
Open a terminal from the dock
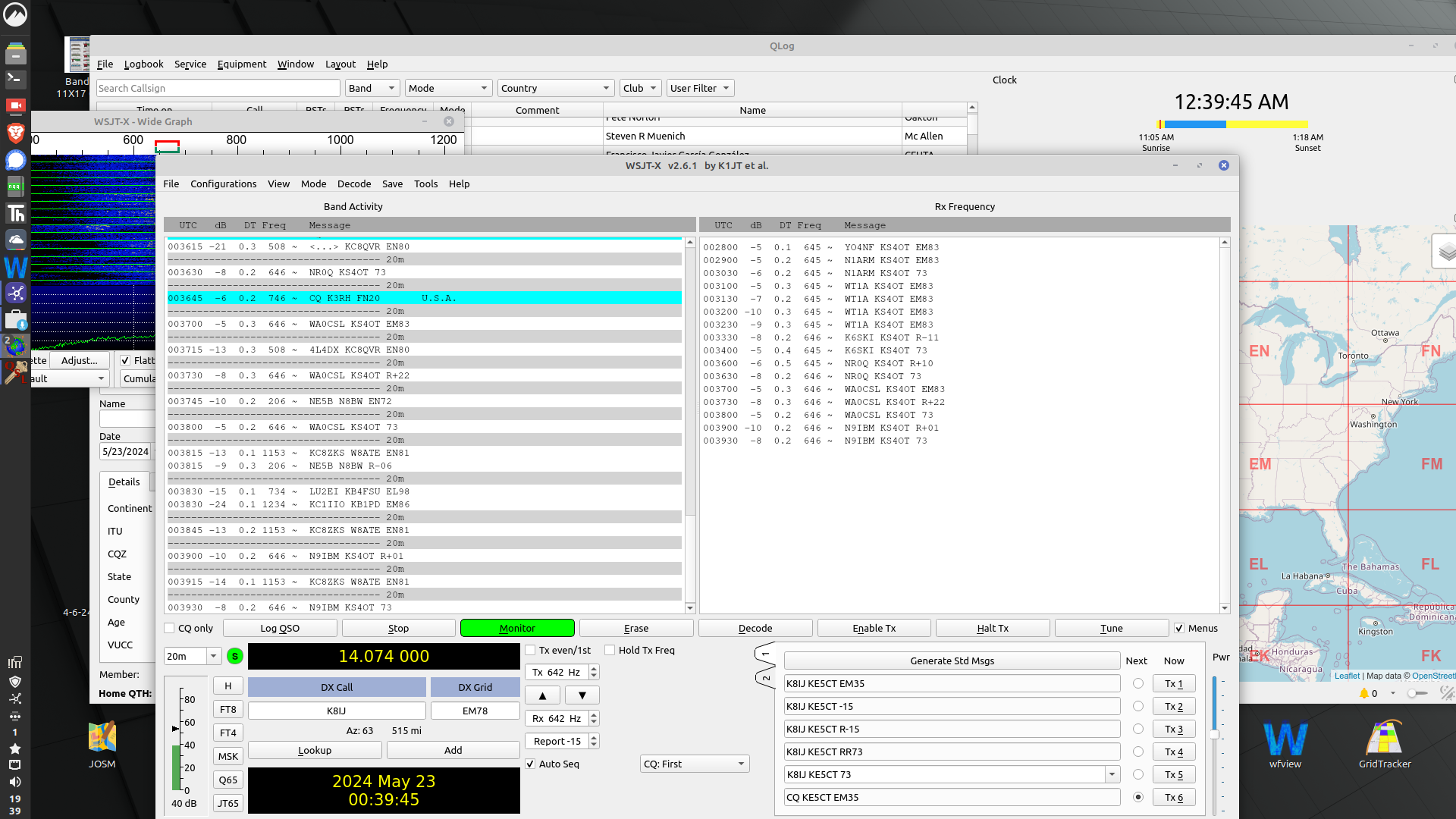pyautogui.click(x=15, y=79)
